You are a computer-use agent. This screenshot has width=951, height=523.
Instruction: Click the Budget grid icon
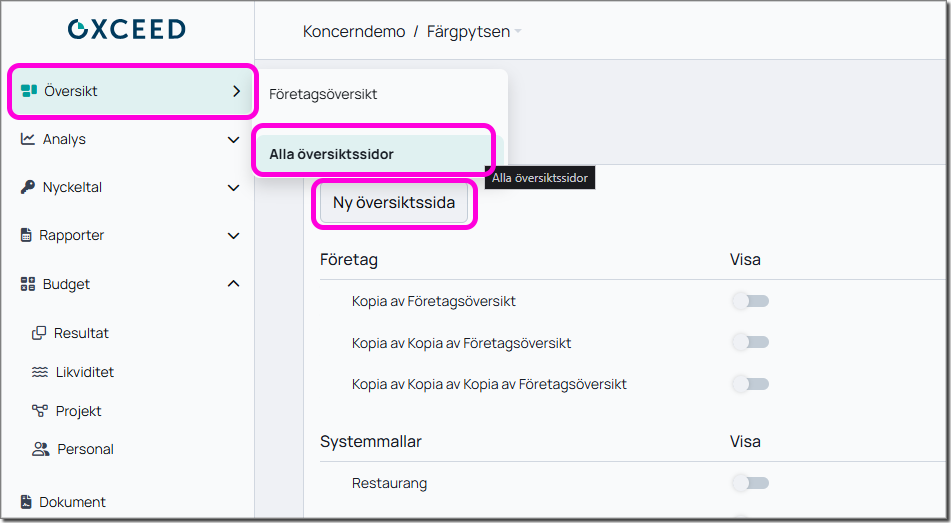[x=28, y=284]
